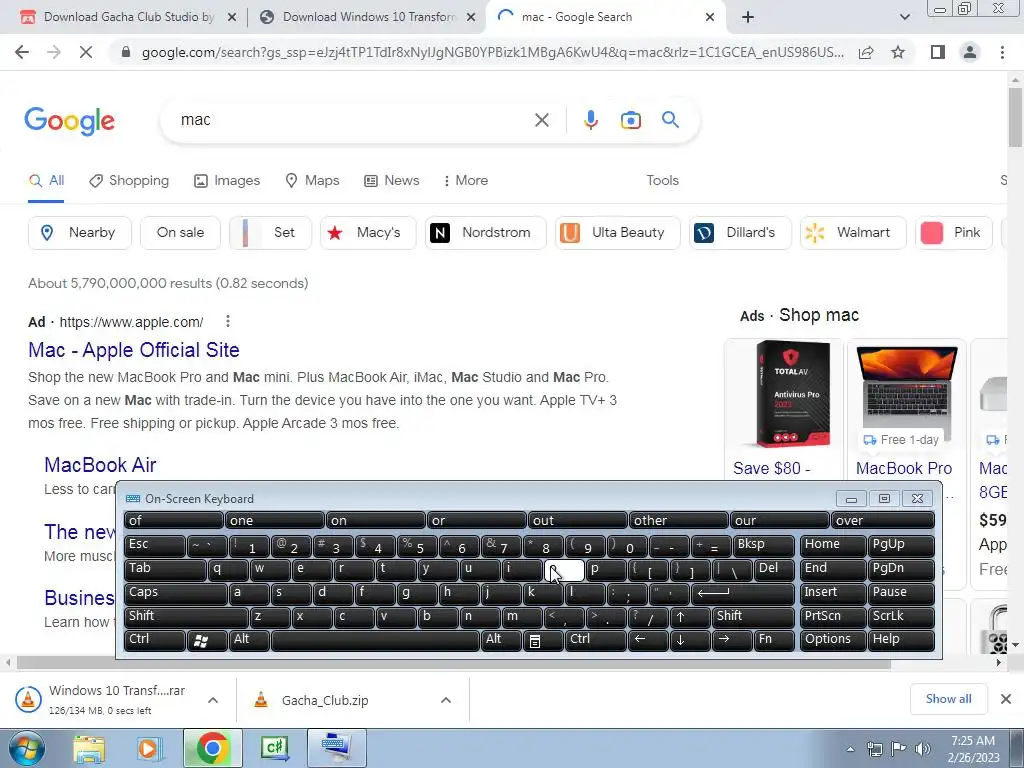Open Windows Explorer from taskbar
Screen dimensions: 1024x768
coord(89,748)
